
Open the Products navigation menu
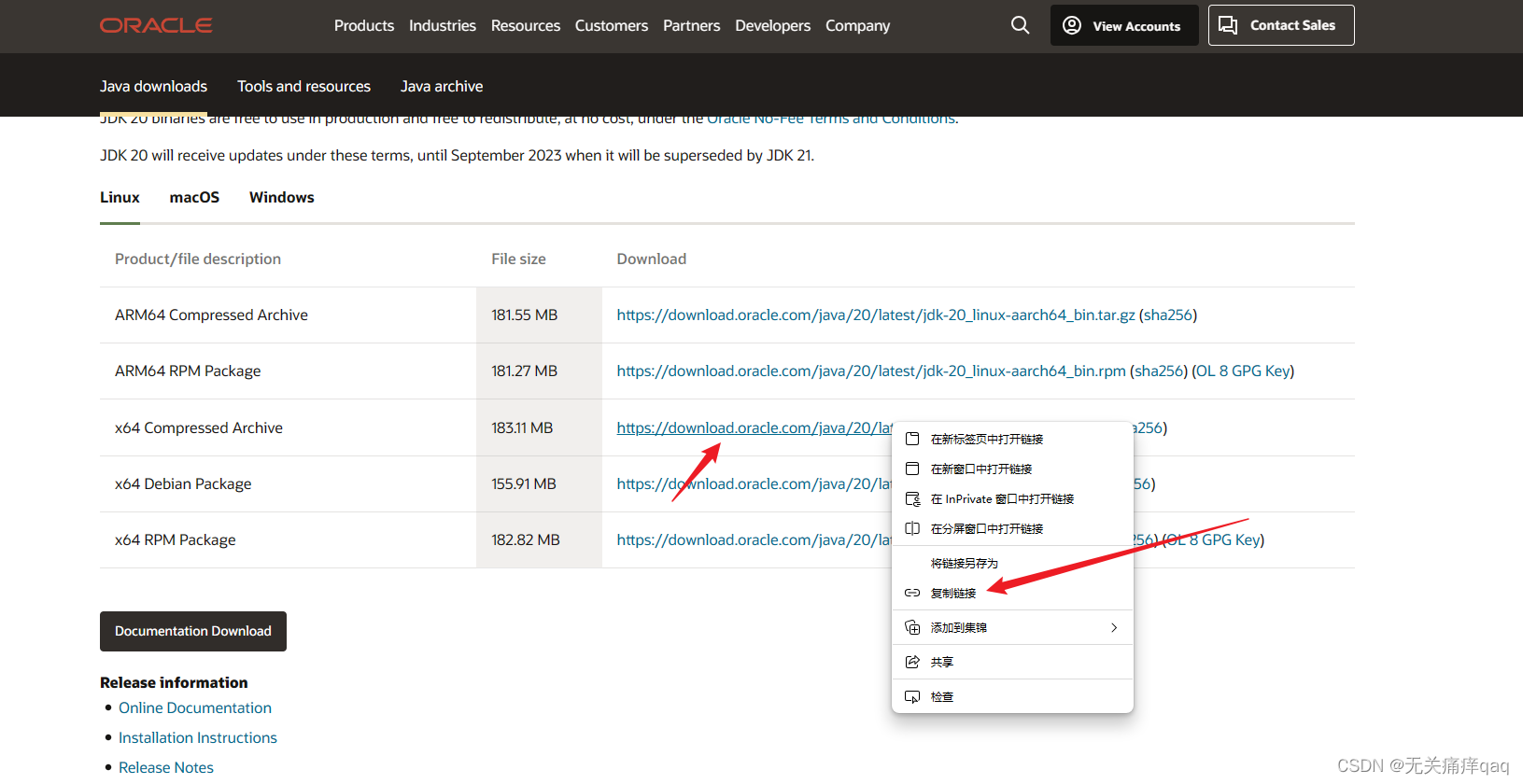click(364, 25)
